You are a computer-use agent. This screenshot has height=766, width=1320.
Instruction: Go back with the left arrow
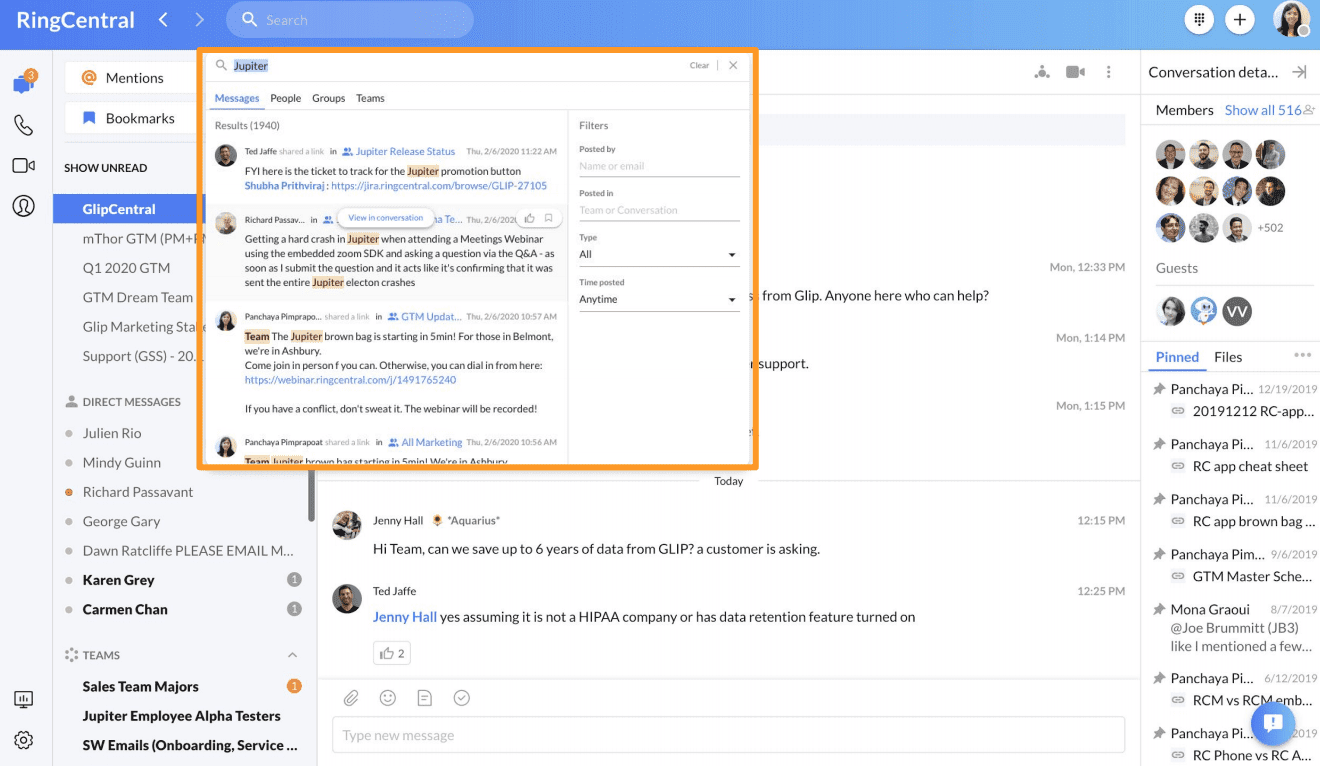163,20
